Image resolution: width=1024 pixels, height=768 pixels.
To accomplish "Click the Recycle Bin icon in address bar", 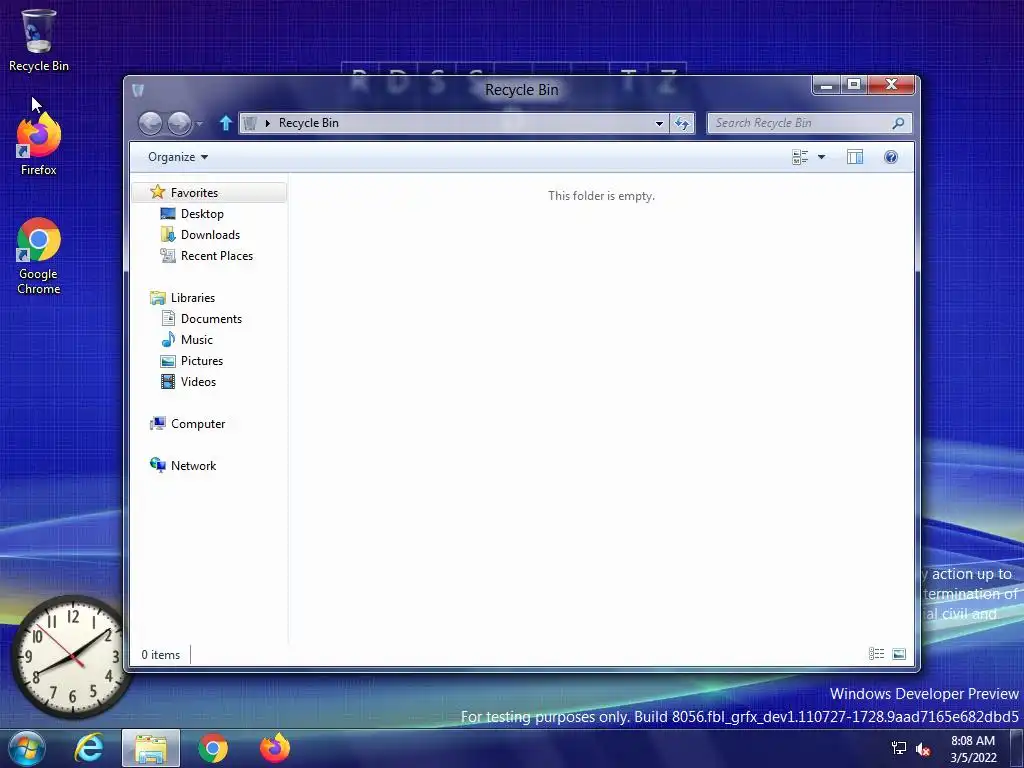I will [x=250, y=123].
